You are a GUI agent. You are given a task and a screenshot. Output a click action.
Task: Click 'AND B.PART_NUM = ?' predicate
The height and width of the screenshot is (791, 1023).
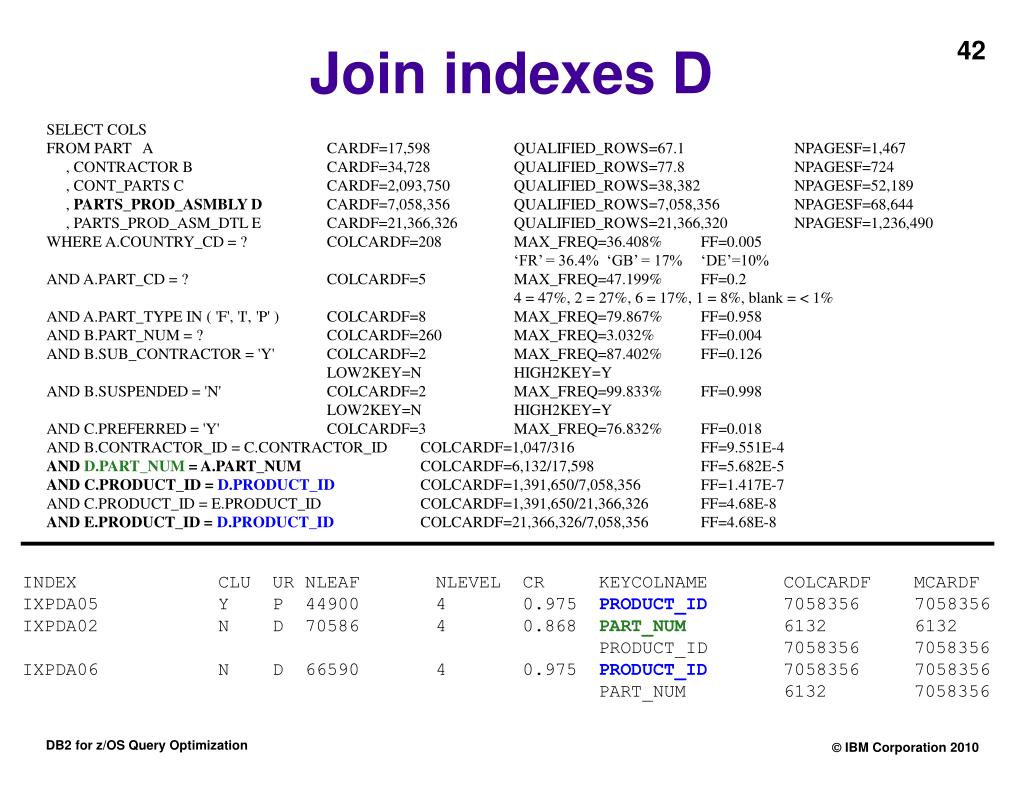tap(125, 335)
